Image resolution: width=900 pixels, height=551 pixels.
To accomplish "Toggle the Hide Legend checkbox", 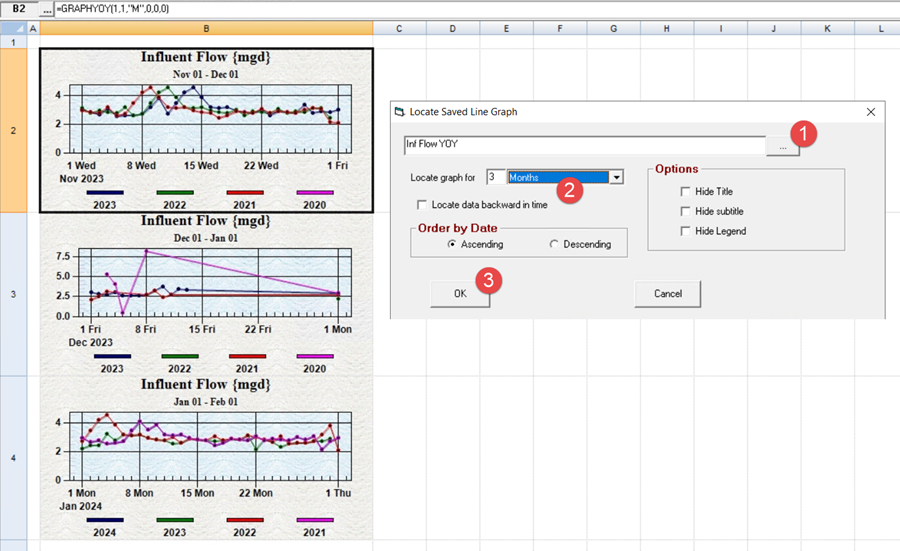I will 685,231.
